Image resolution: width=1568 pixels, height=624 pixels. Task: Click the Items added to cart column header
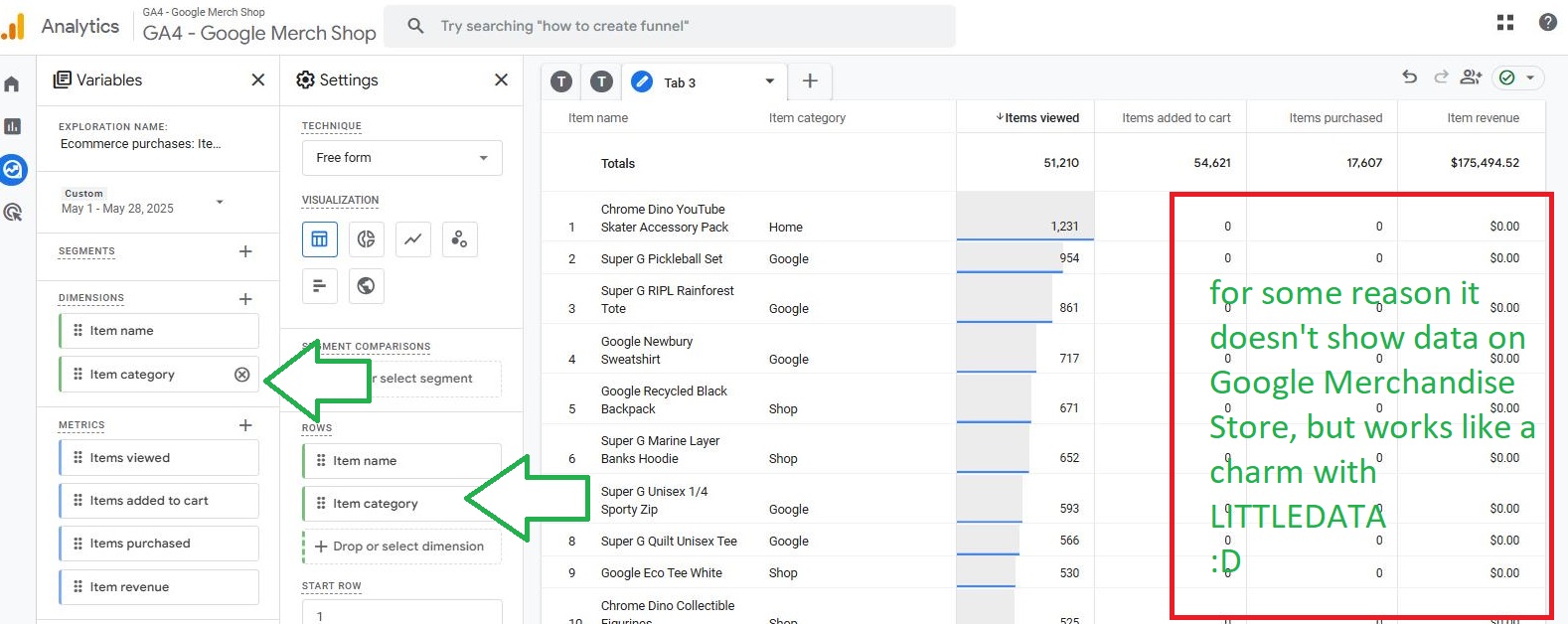pyautogui.click(x=1176, y=117)
